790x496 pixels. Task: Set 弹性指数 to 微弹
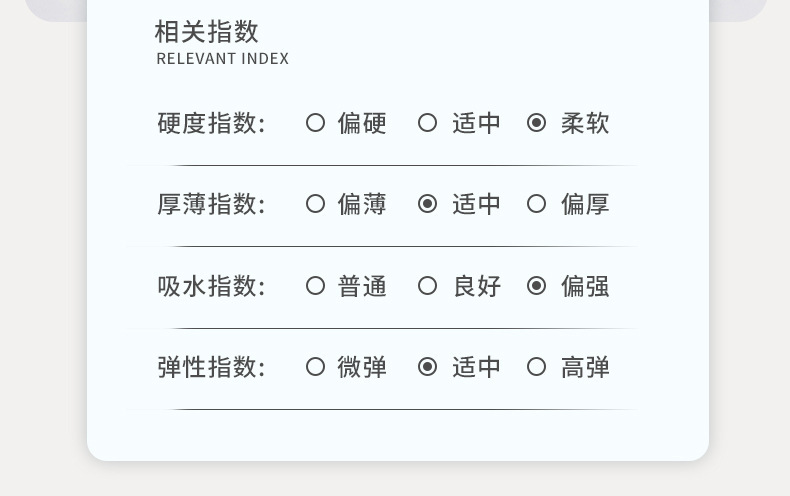click(316, 367)
